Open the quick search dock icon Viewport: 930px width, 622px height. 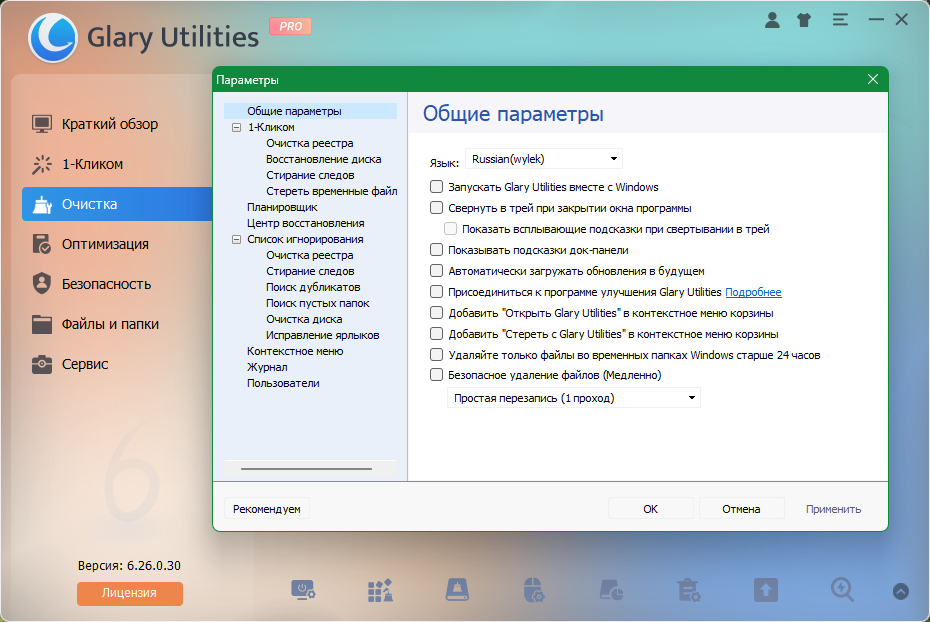coord(842,591)
